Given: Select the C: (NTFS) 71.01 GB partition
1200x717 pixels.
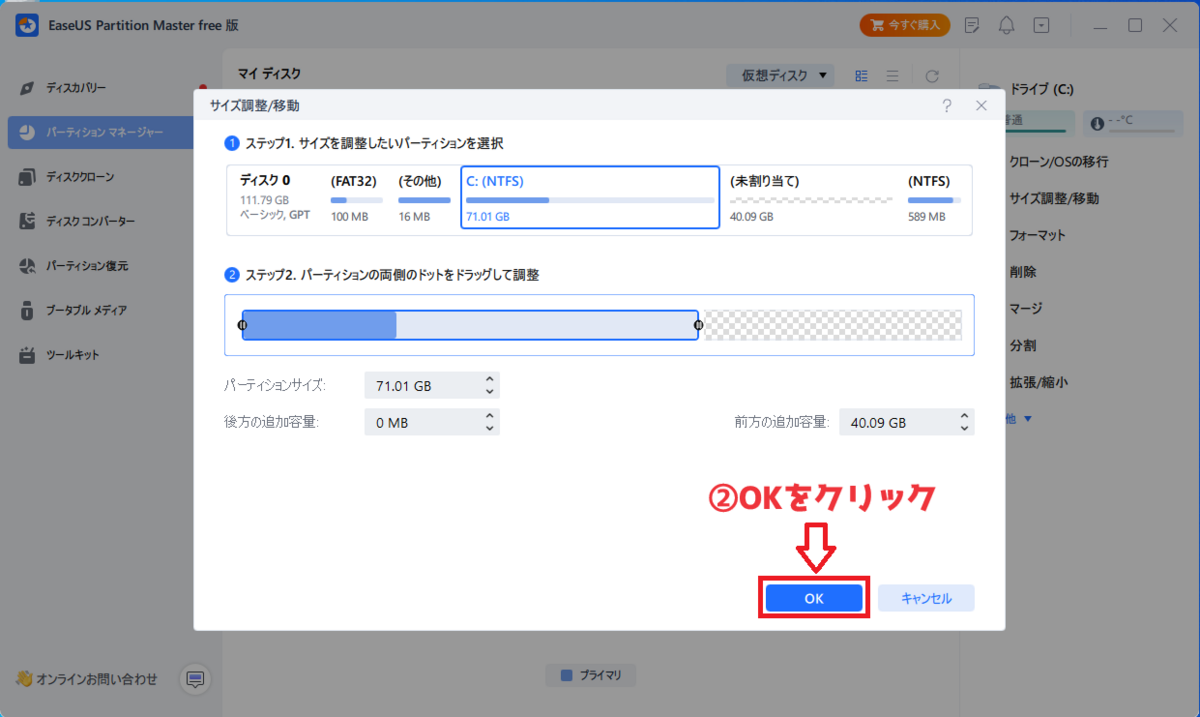Looking at the screenshot, I should coord(590,198).
